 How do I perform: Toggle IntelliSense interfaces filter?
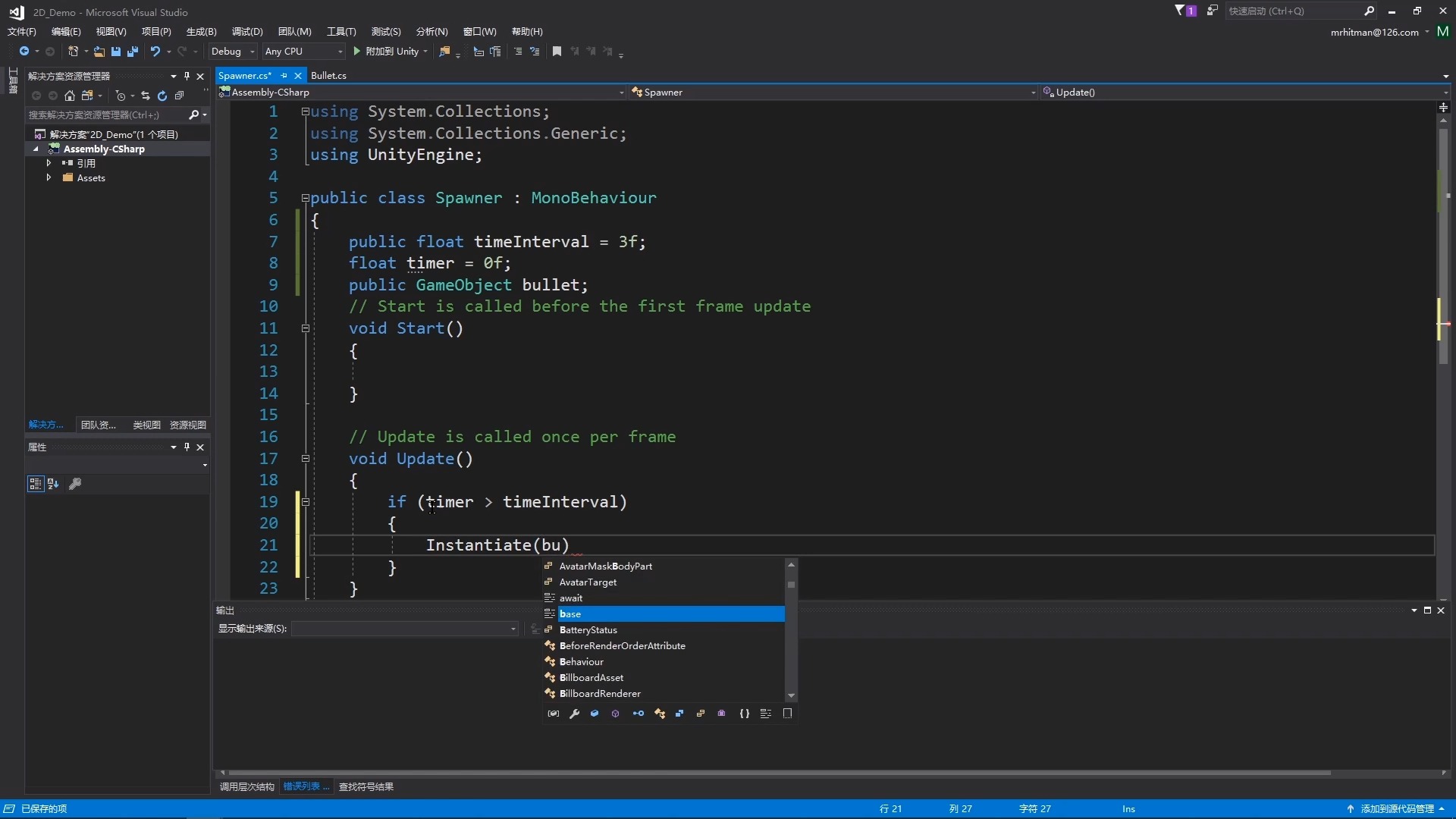639,714
